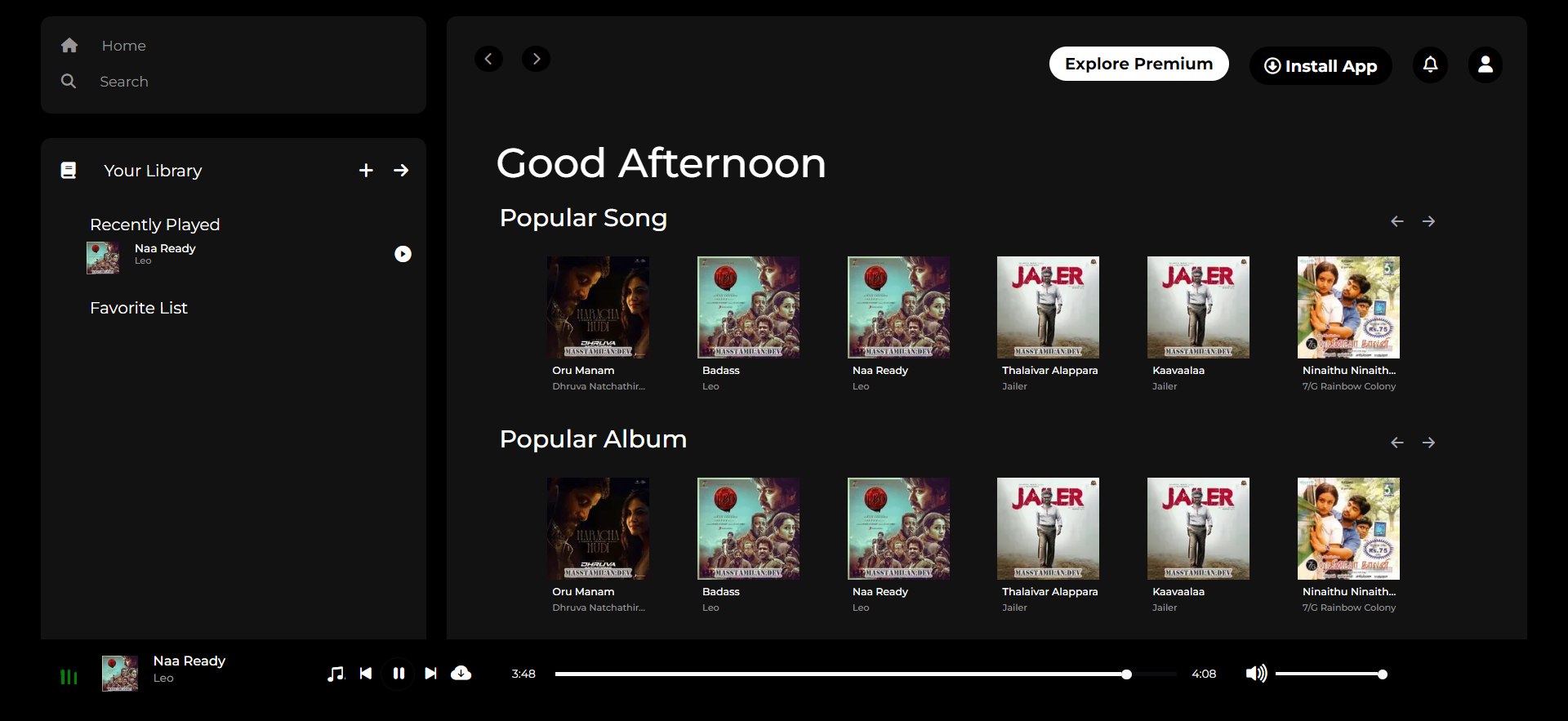The width and height of the screenshot is (1568, 721).
Task: Skip to next track in player bar
Action: coord(430,674)
